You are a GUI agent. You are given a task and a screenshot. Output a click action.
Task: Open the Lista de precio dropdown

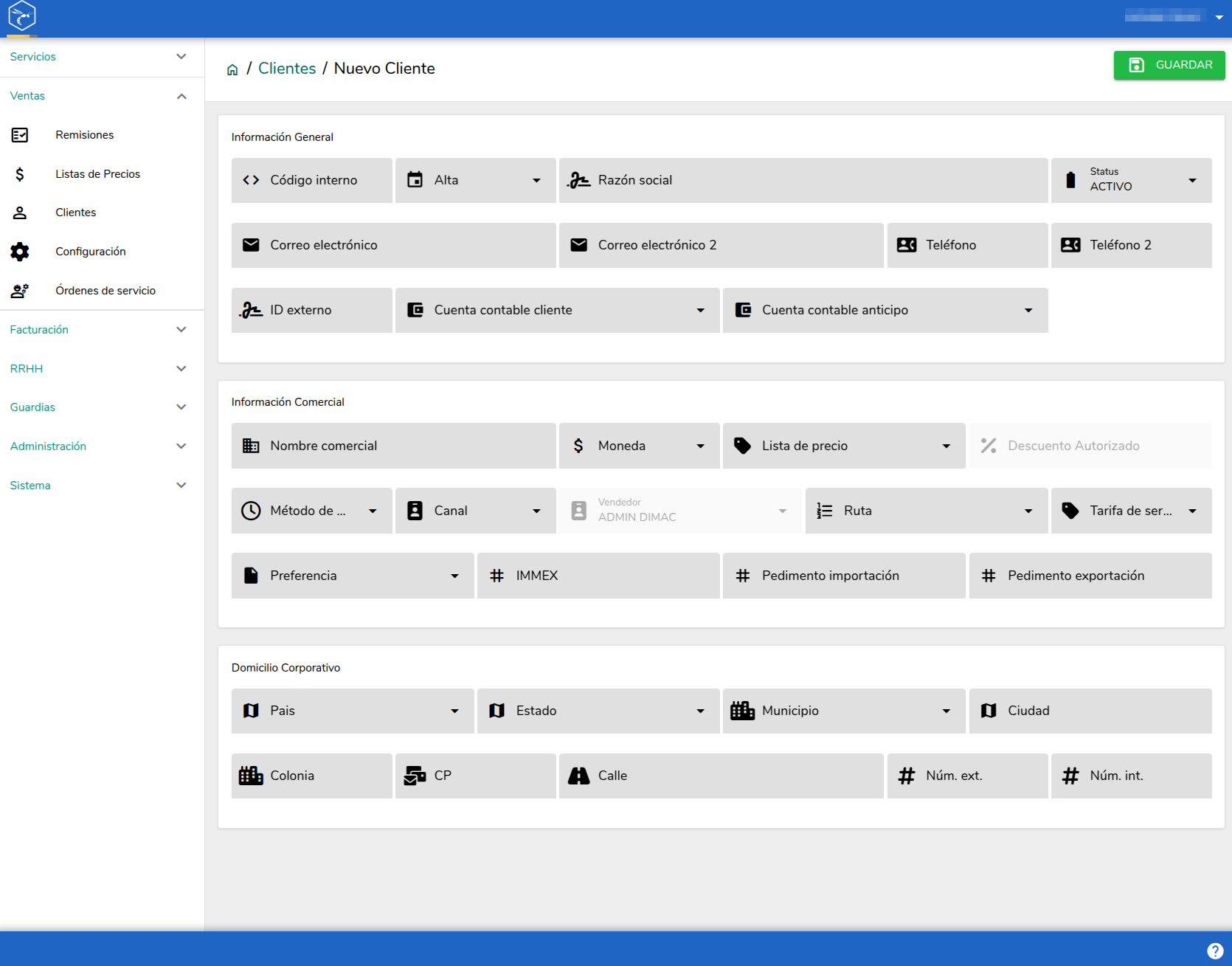point(844,446)
